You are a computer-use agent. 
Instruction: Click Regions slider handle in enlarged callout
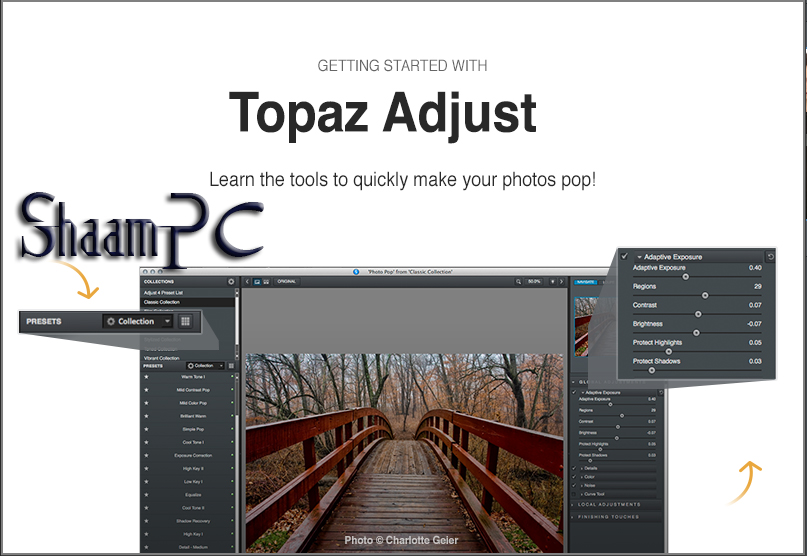[x=705, y=296]
